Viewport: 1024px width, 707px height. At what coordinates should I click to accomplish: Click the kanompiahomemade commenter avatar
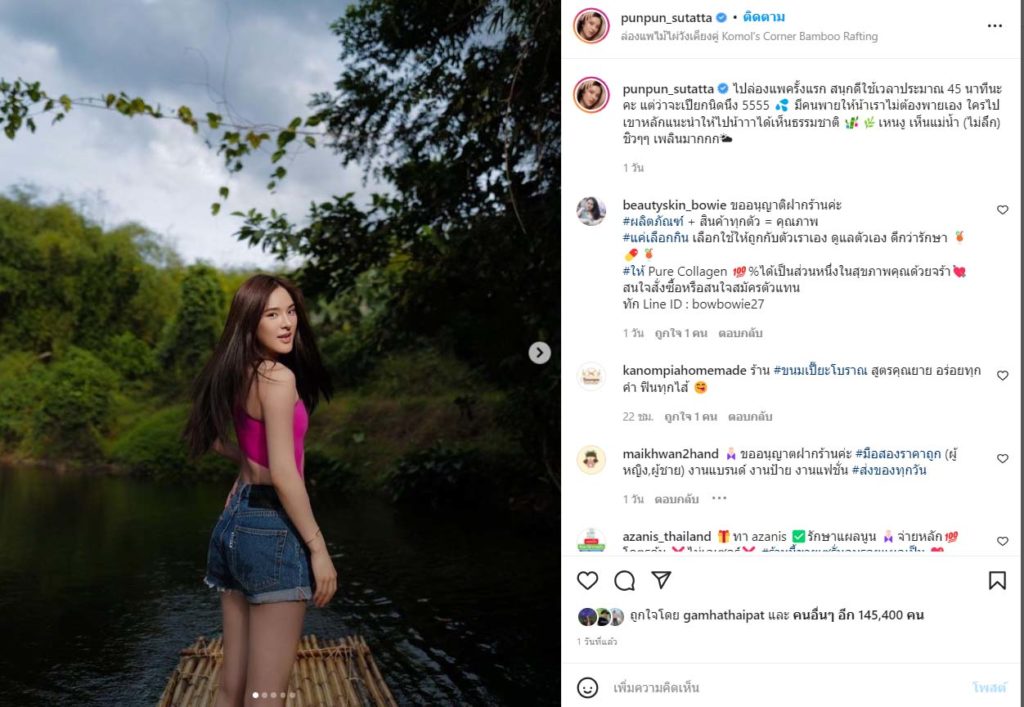(591, 376)
